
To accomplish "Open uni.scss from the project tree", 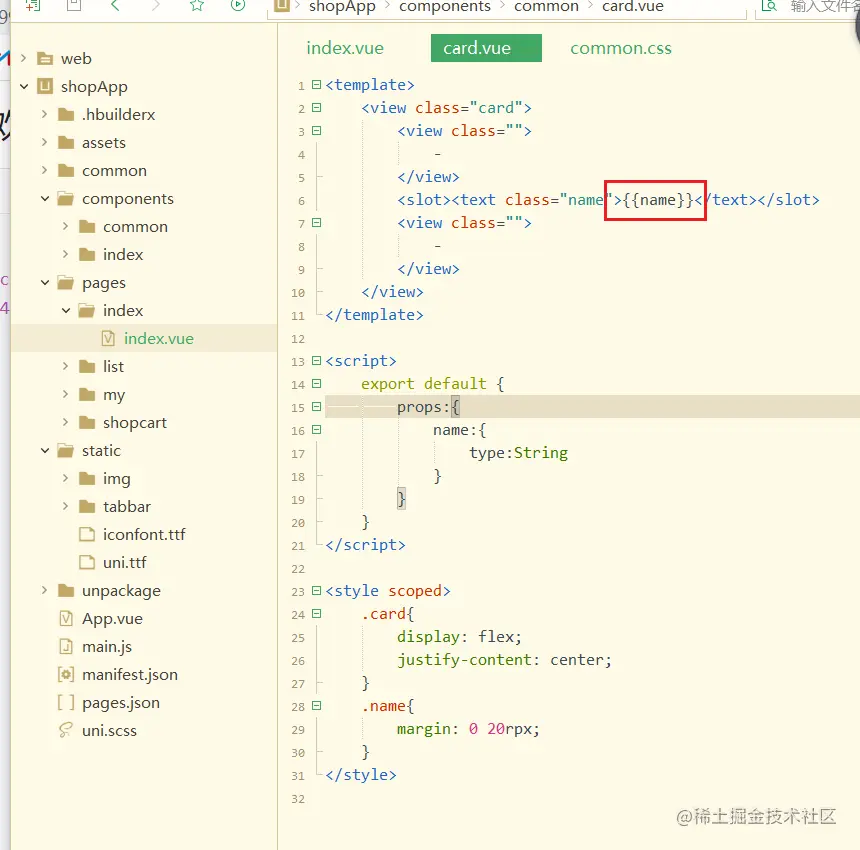I will (109, 730).
